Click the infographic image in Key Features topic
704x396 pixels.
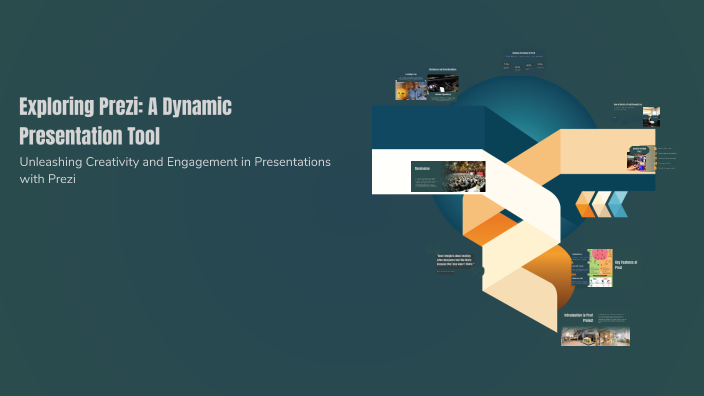(x=600, y=268)
